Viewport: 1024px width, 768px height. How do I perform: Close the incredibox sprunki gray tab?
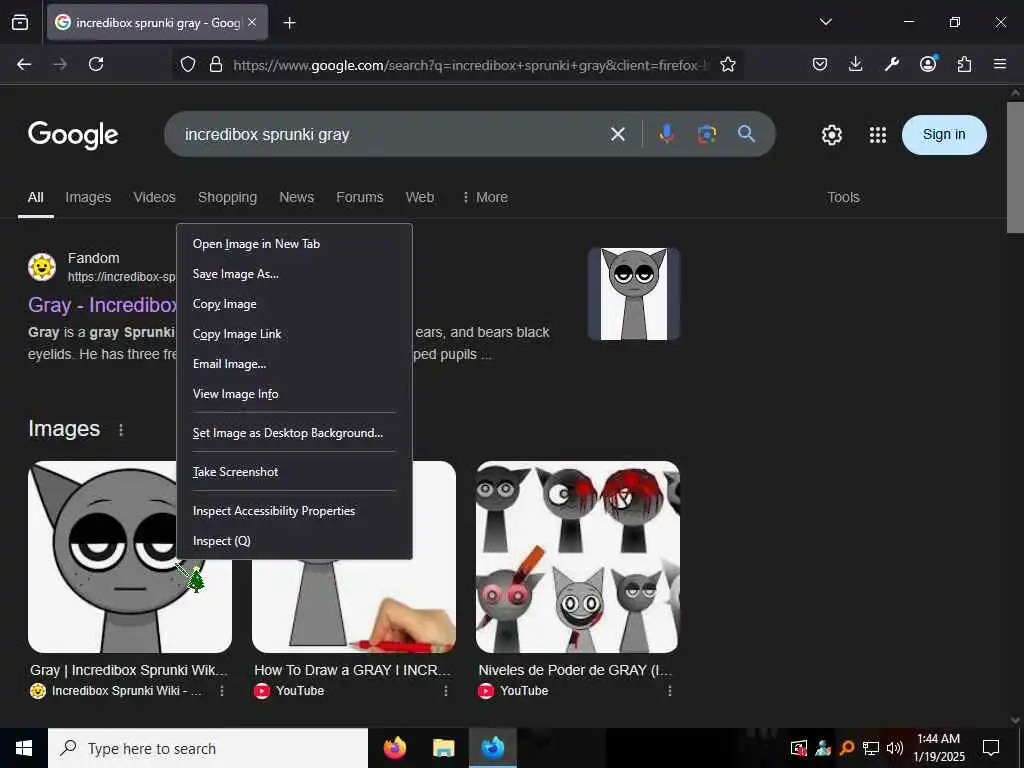tap(252, 22)
